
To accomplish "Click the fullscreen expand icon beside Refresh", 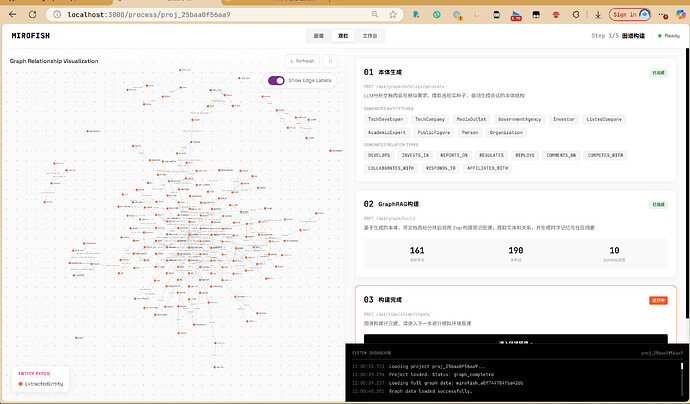I will coord(330,61).
